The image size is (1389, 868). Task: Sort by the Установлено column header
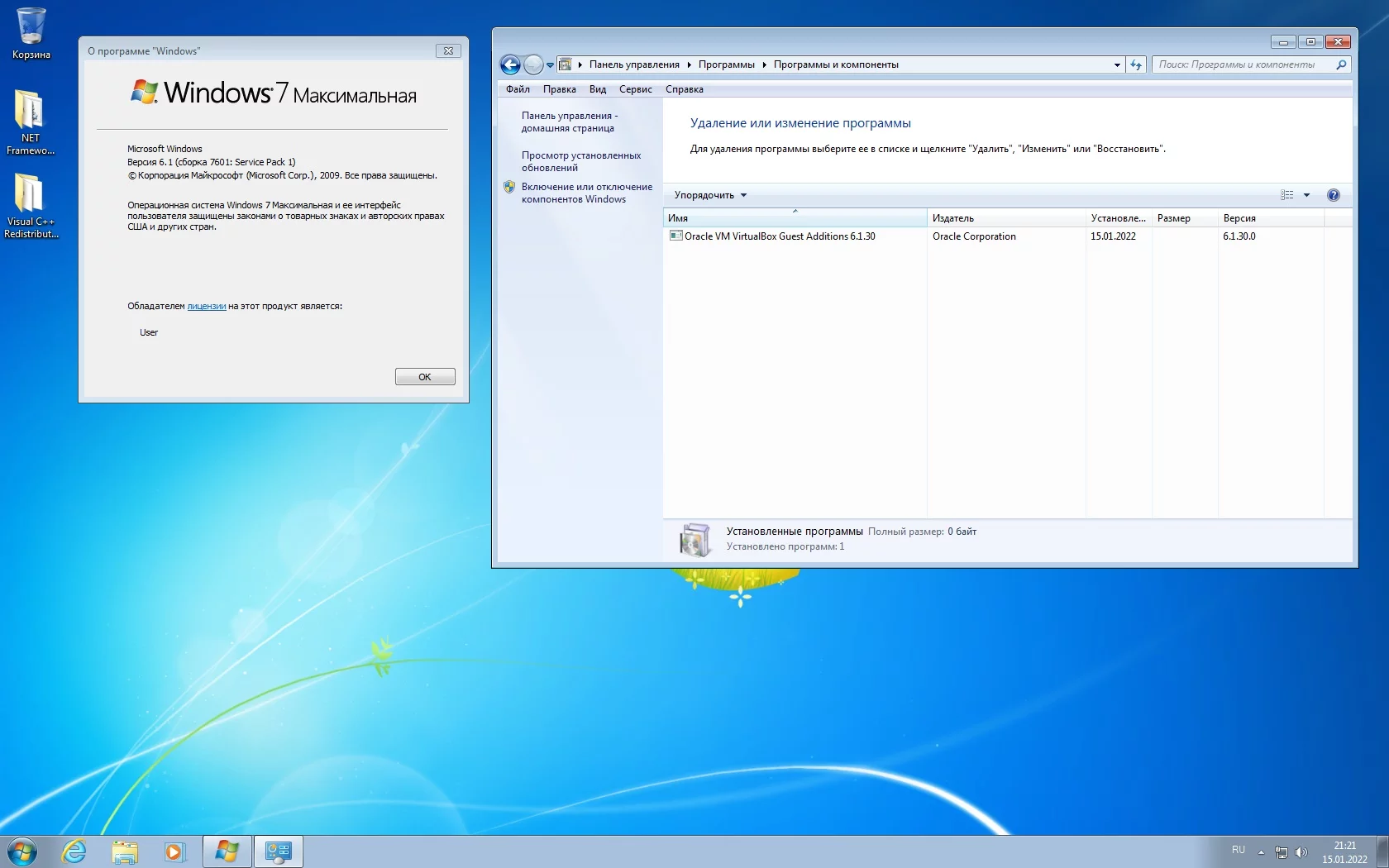click(x=1119, y=218)
